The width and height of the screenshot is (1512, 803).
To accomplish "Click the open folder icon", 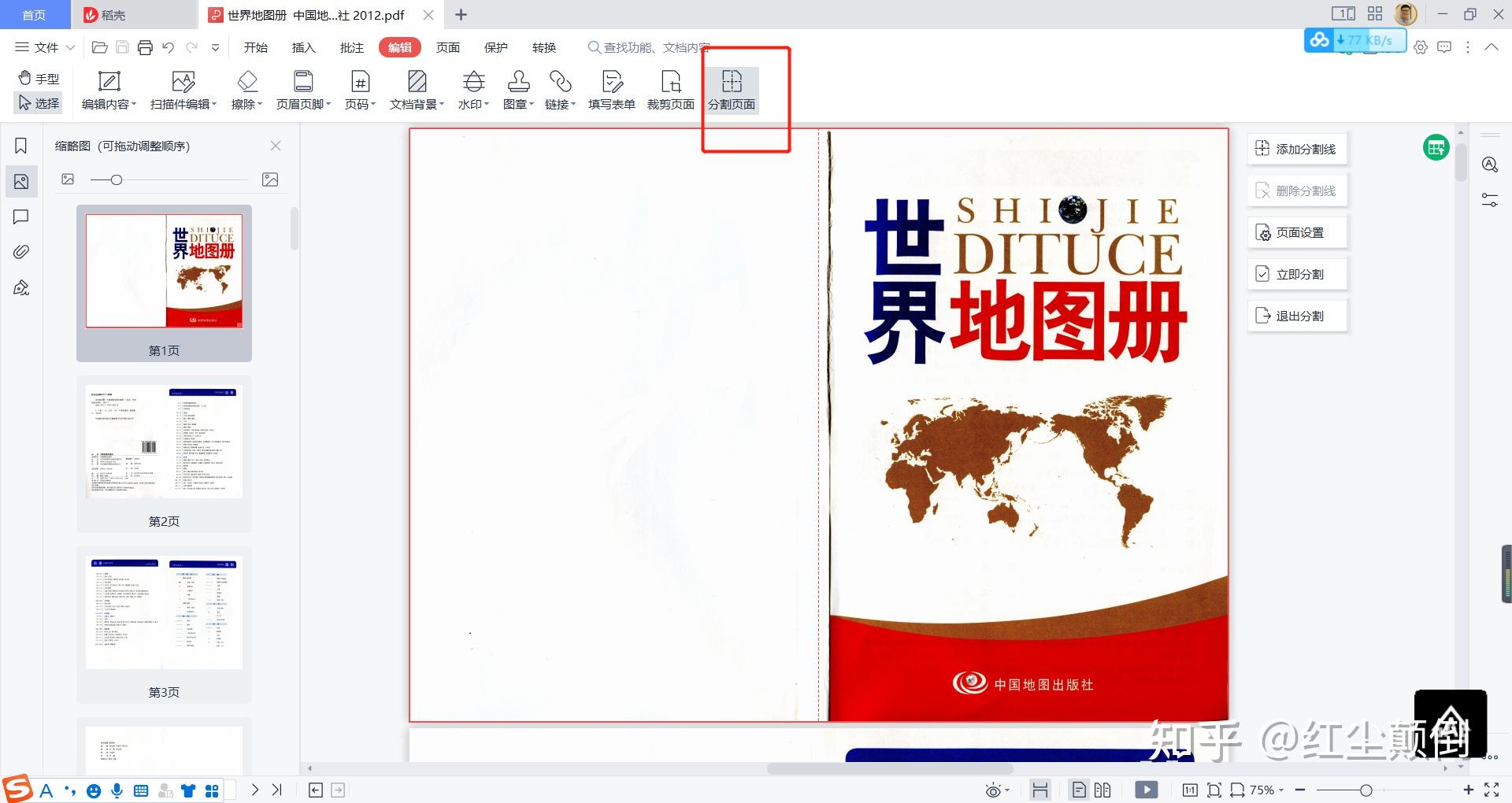I will pos(100,47).
